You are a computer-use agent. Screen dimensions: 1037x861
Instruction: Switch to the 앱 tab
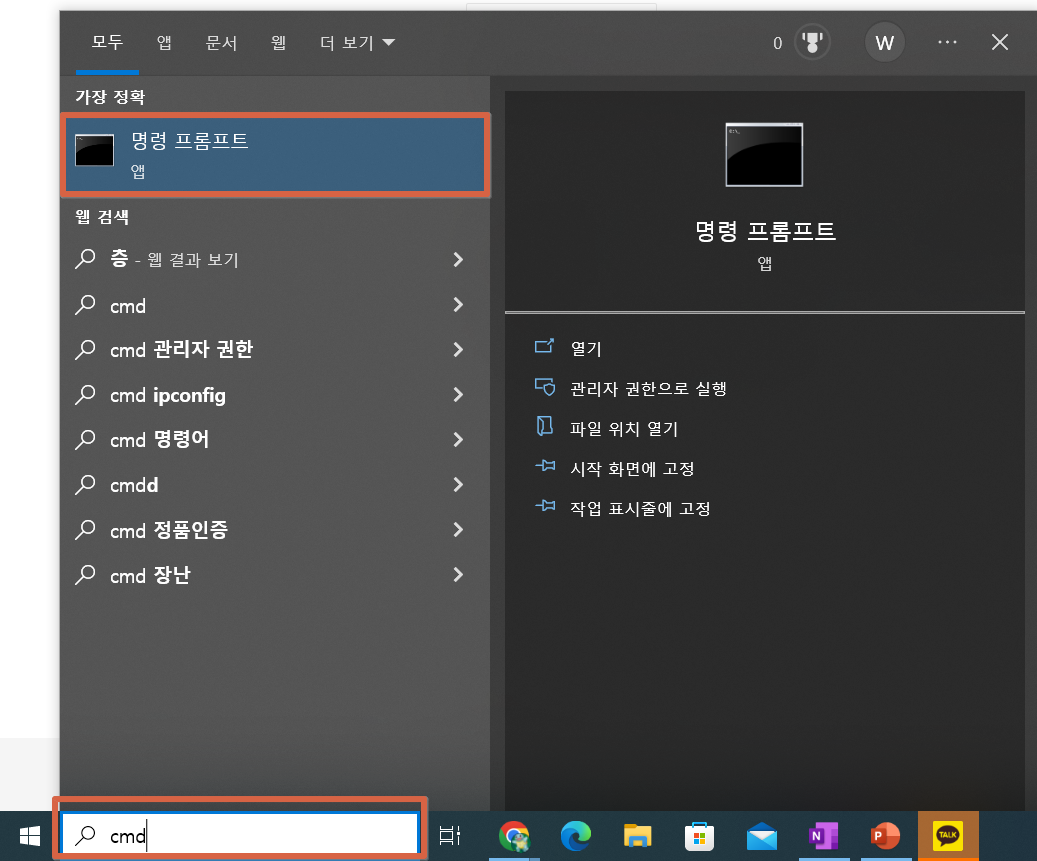[164, 43]
